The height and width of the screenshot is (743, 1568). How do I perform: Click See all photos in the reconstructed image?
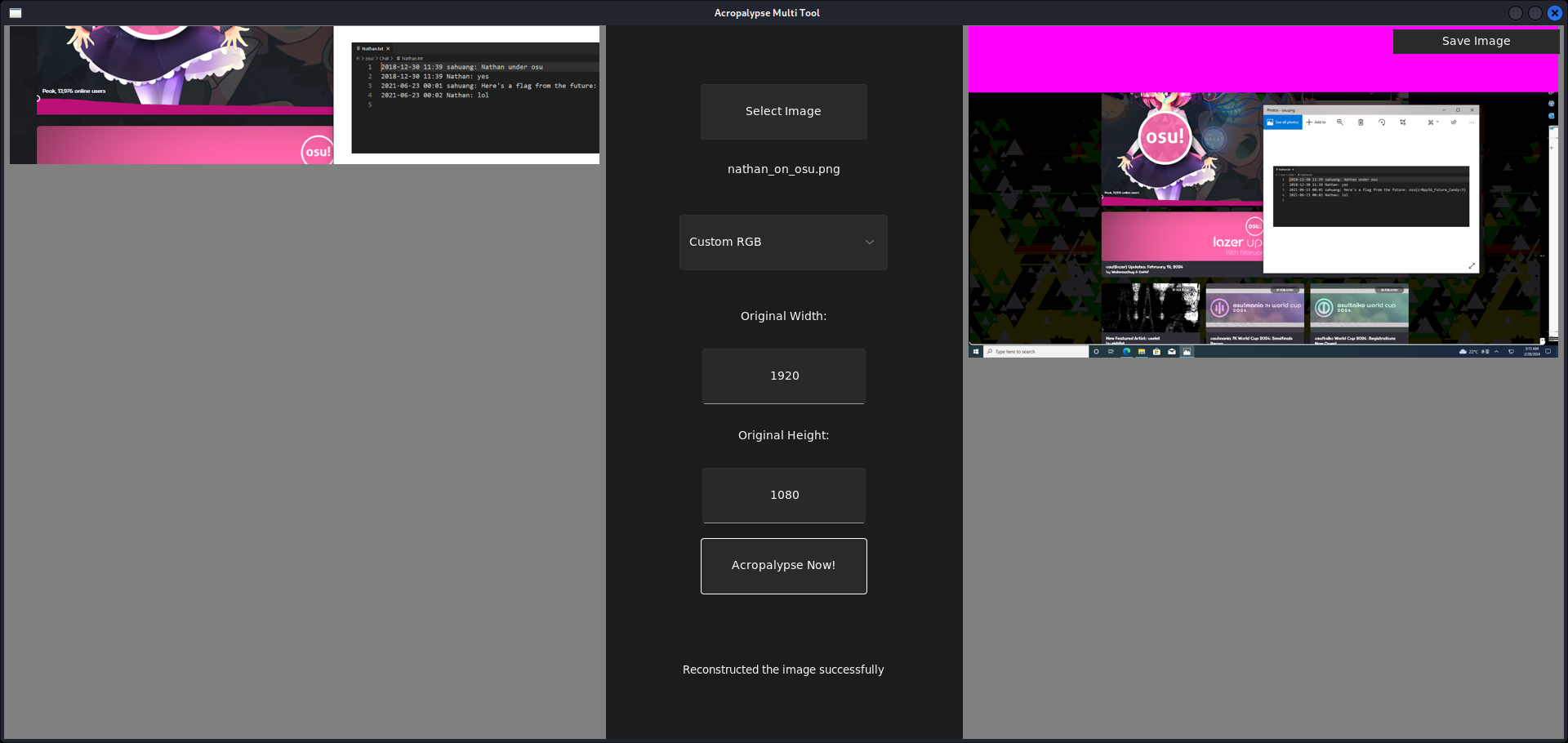point(1282,122)
